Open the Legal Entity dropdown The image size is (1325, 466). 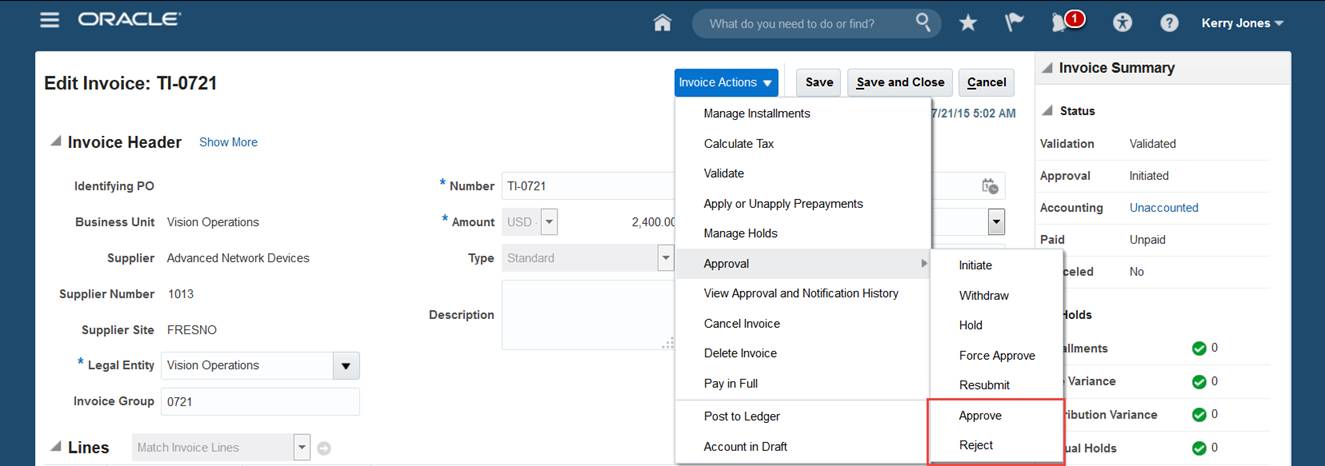coord(346,366)
